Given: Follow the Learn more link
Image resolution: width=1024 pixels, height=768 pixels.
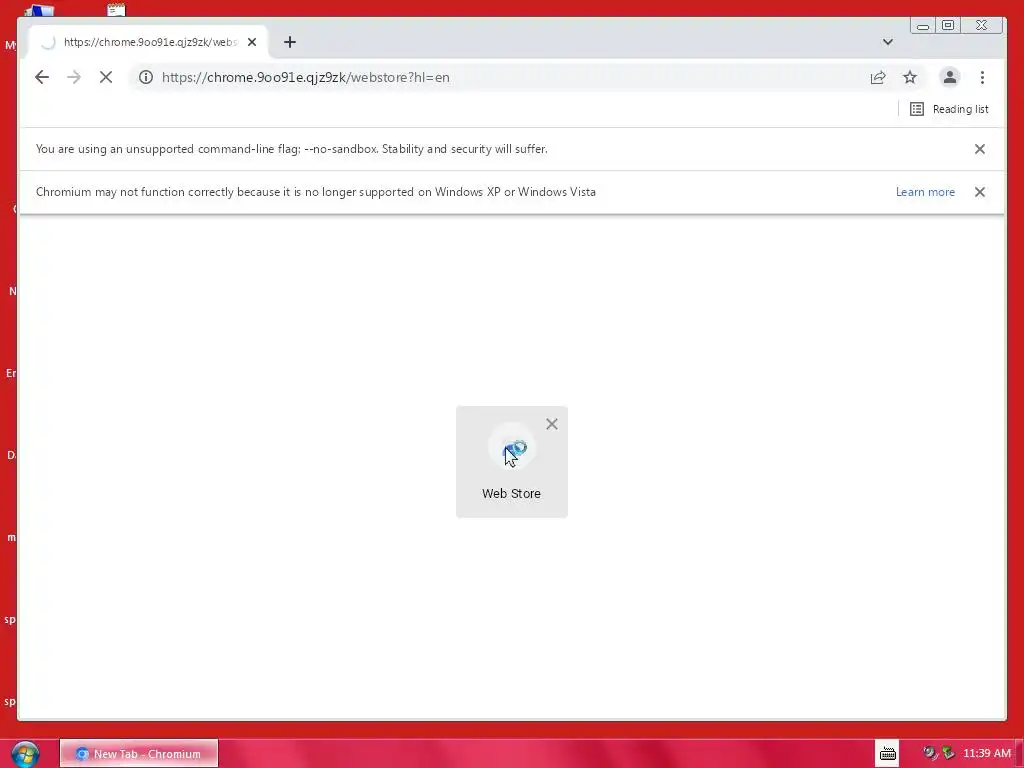Looking at the screenshot, I should coord(925,192).
